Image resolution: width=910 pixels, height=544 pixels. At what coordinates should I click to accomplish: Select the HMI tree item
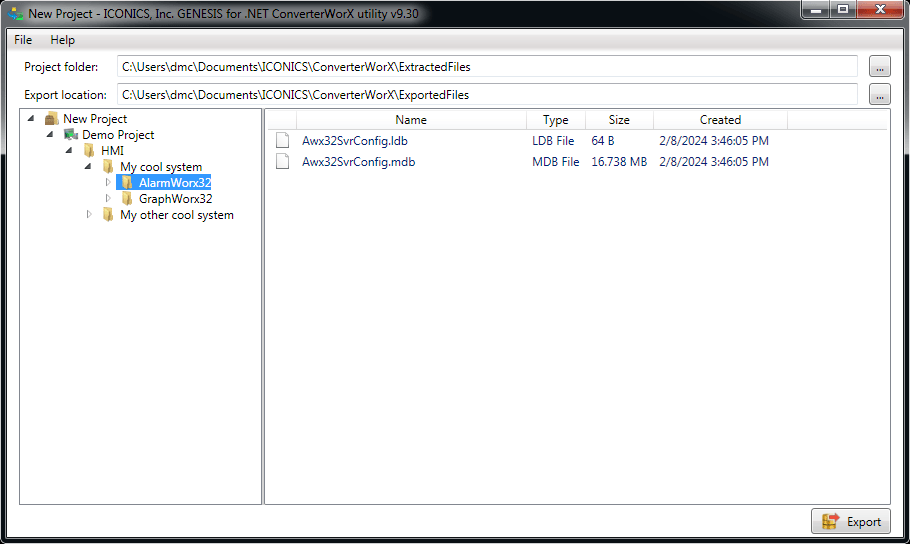pos(112,150)
